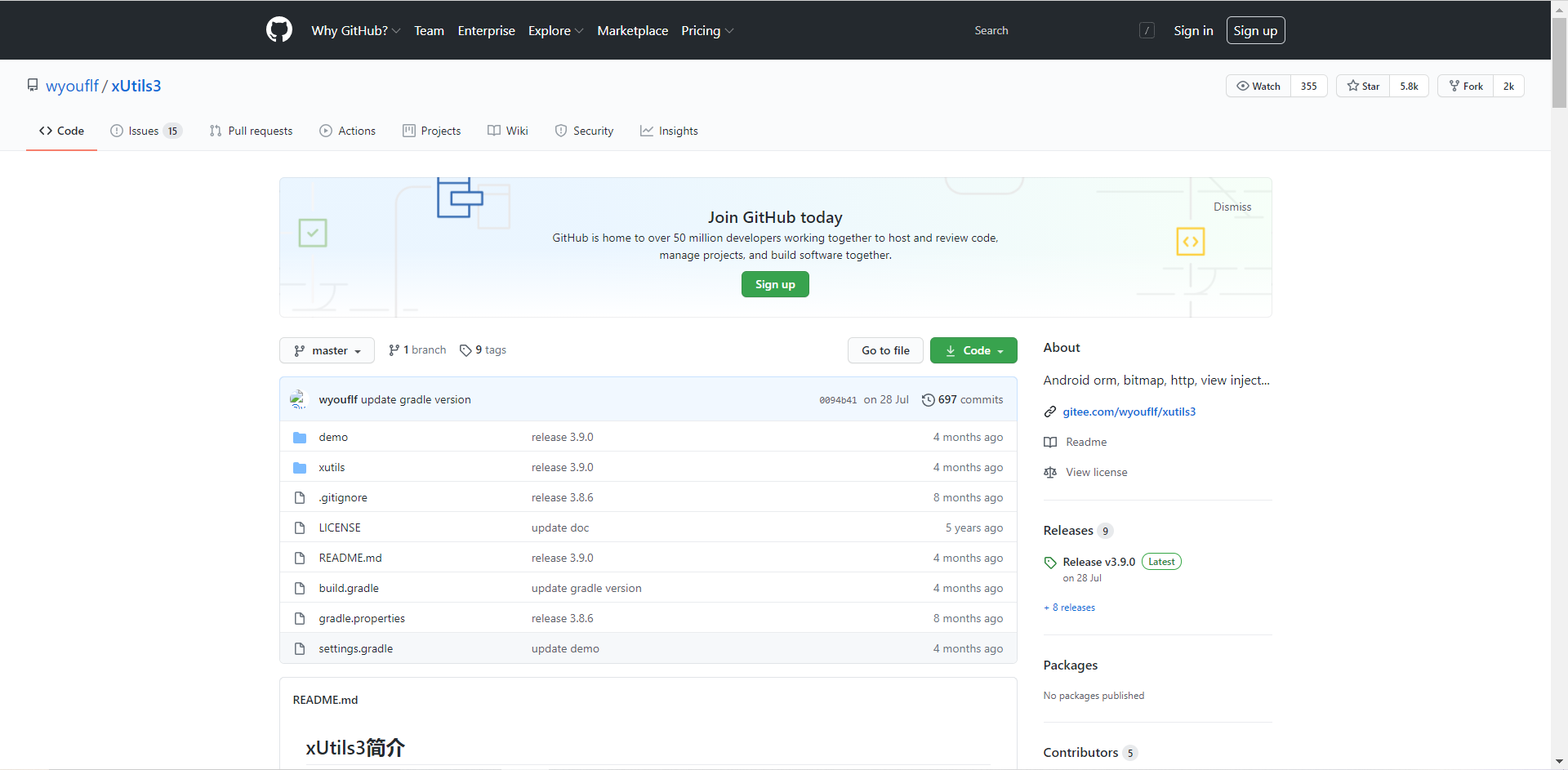Expand the Explore dropdown in header
The width and height of the screenshot is (1568, 770).
[x=555, y=30]
